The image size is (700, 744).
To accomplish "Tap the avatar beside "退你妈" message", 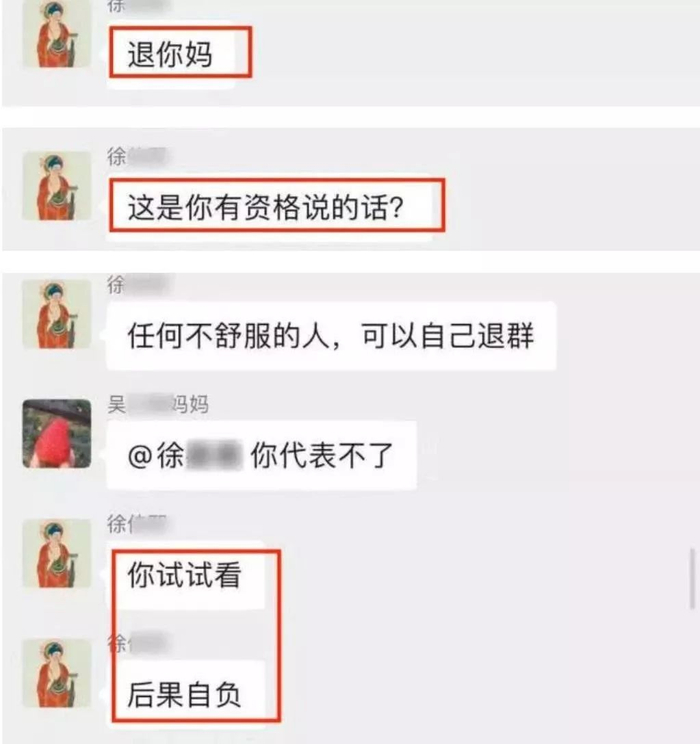I will click(x=57, y=34).
